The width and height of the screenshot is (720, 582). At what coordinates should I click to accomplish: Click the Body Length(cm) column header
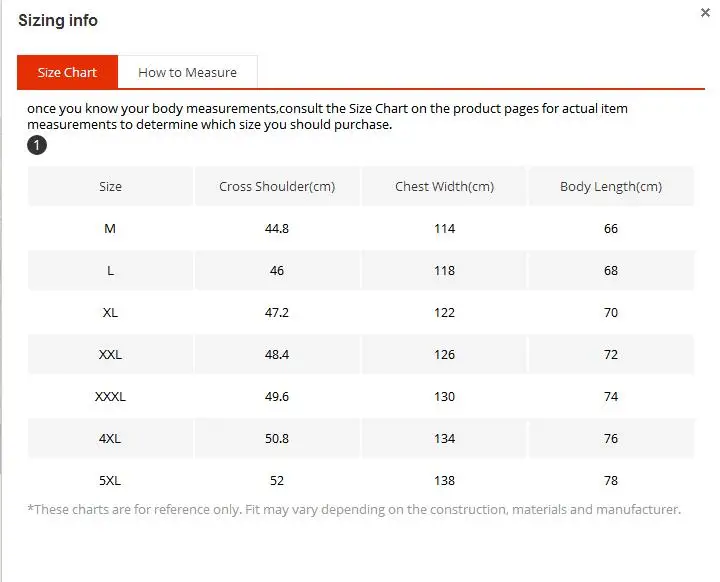(x=611, y=186)
